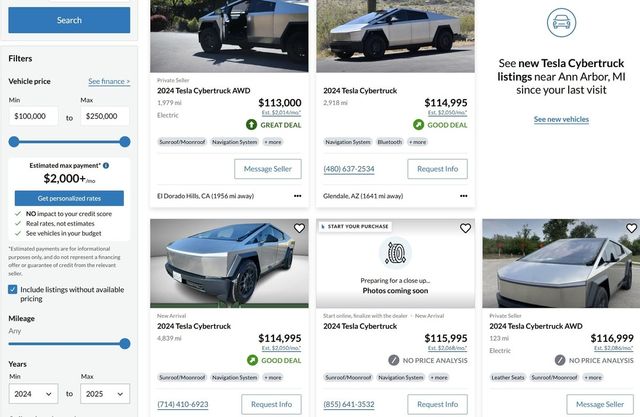Uncheck Include listings without available pricing
This screenshot has width=640, height=417.
click(x=13, y=289)
